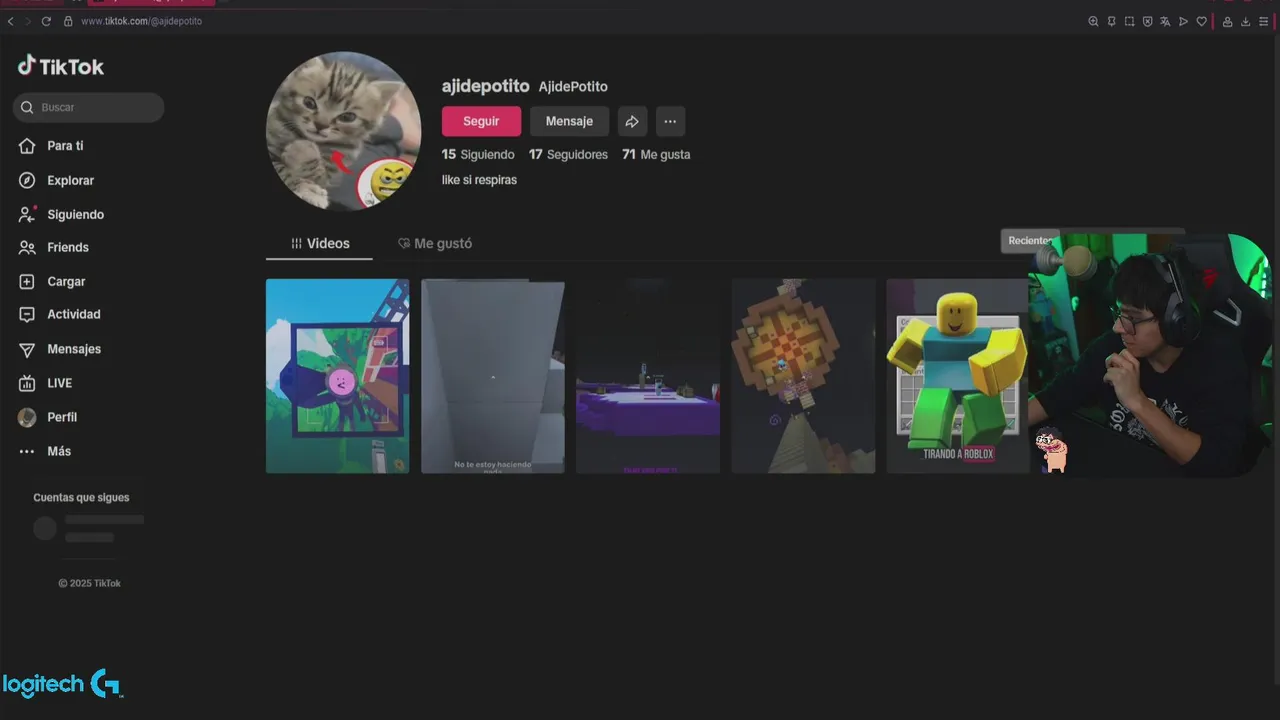Click the Buscar search field
The width and height of the screenshot is (1280, 720).
pyautogui.click(x=89, y=107)
